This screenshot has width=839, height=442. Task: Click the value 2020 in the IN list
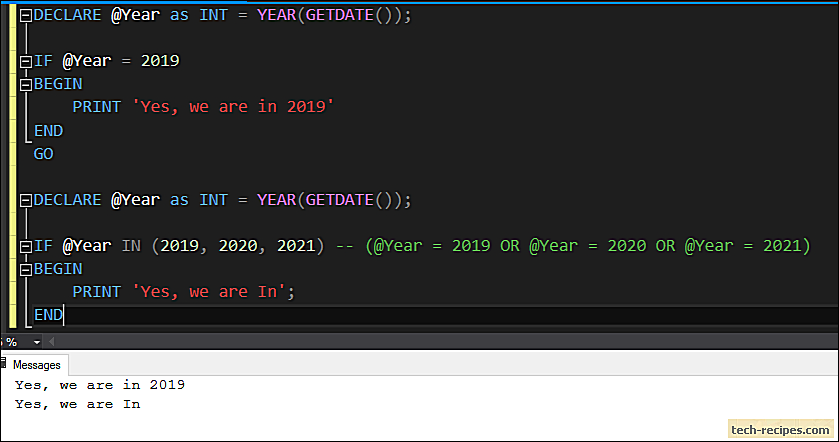238,246
